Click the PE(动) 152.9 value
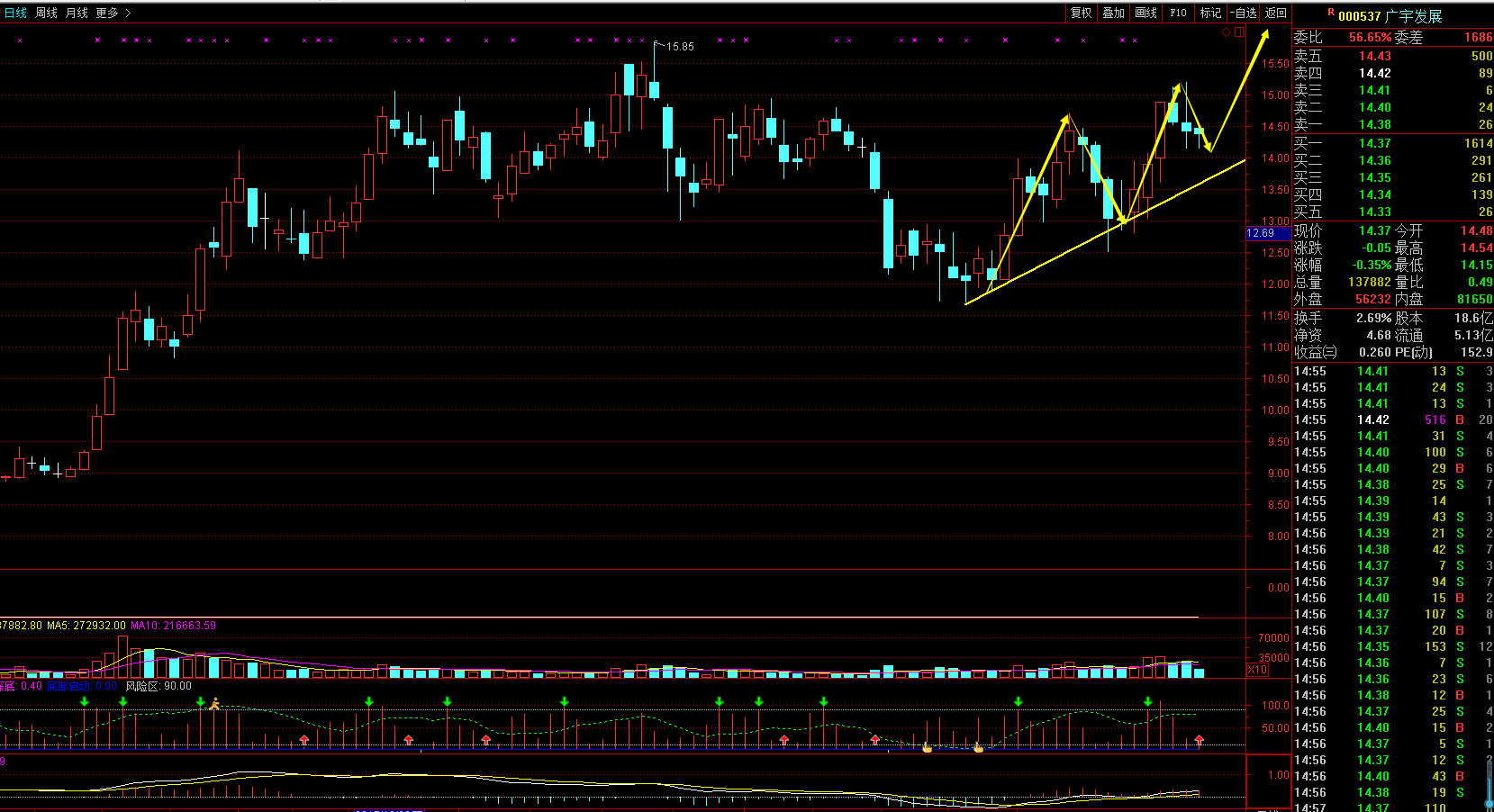 1477,352
